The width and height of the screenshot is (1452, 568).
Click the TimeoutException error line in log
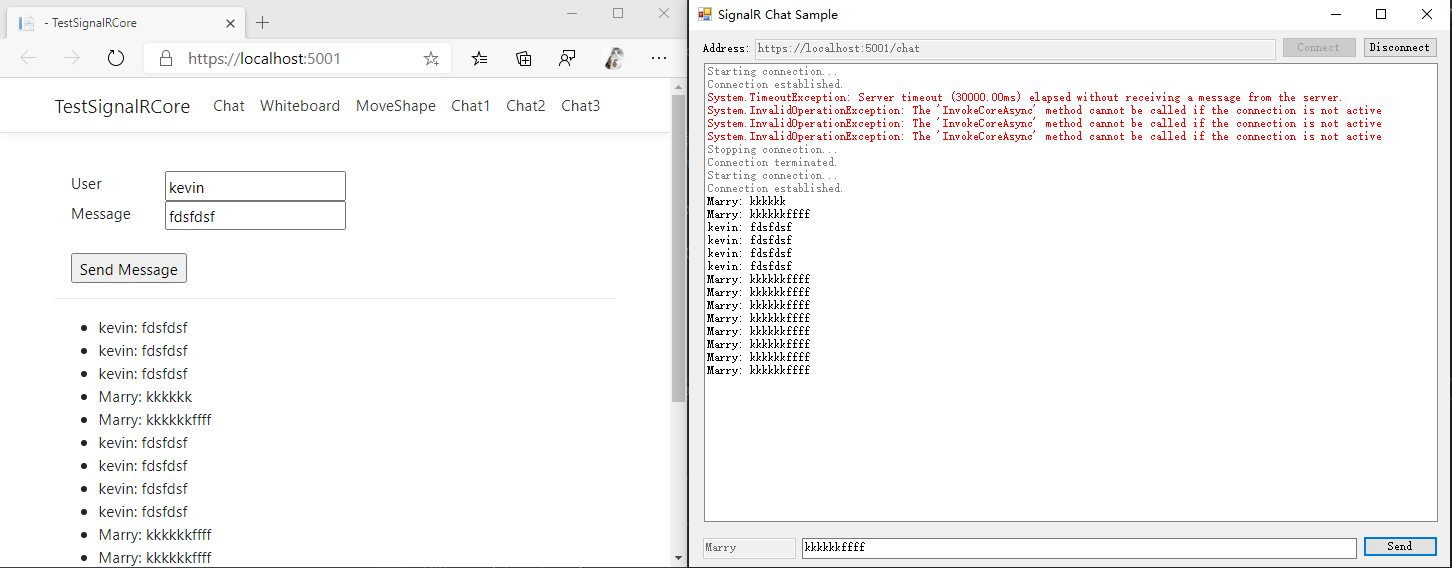click(1025, 98)
